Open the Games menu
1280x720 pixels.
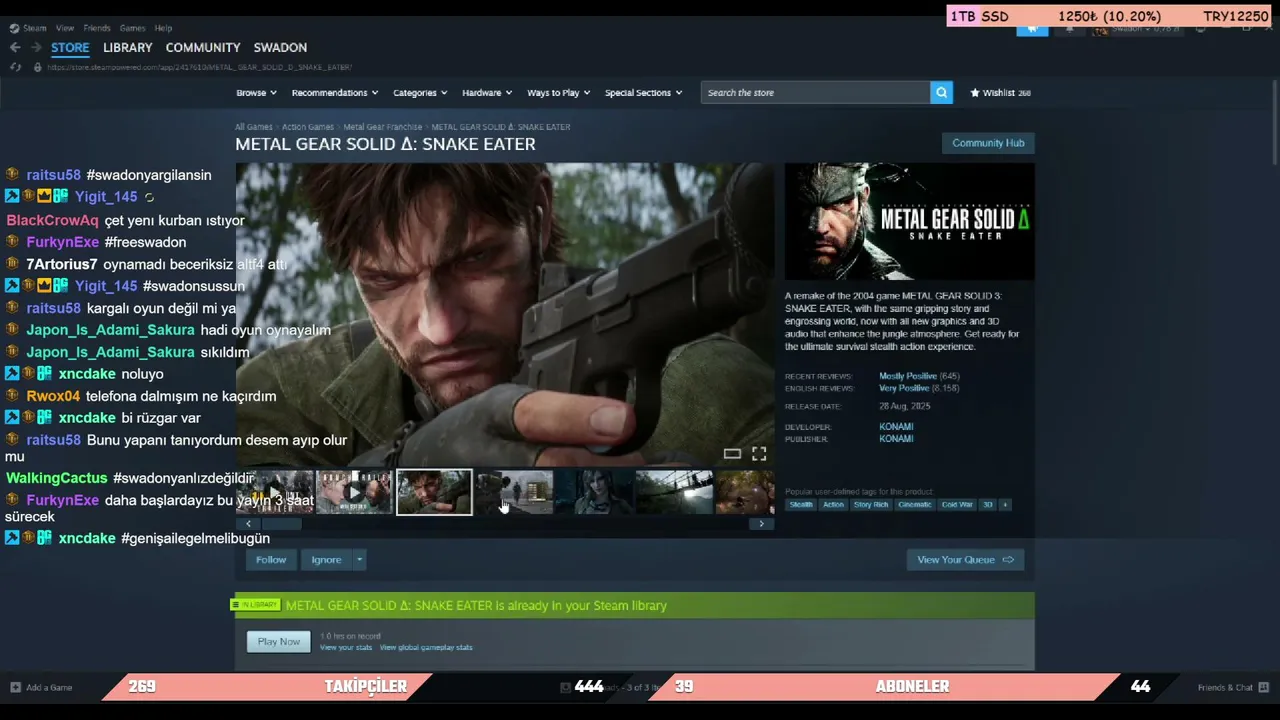pos(132,28)
